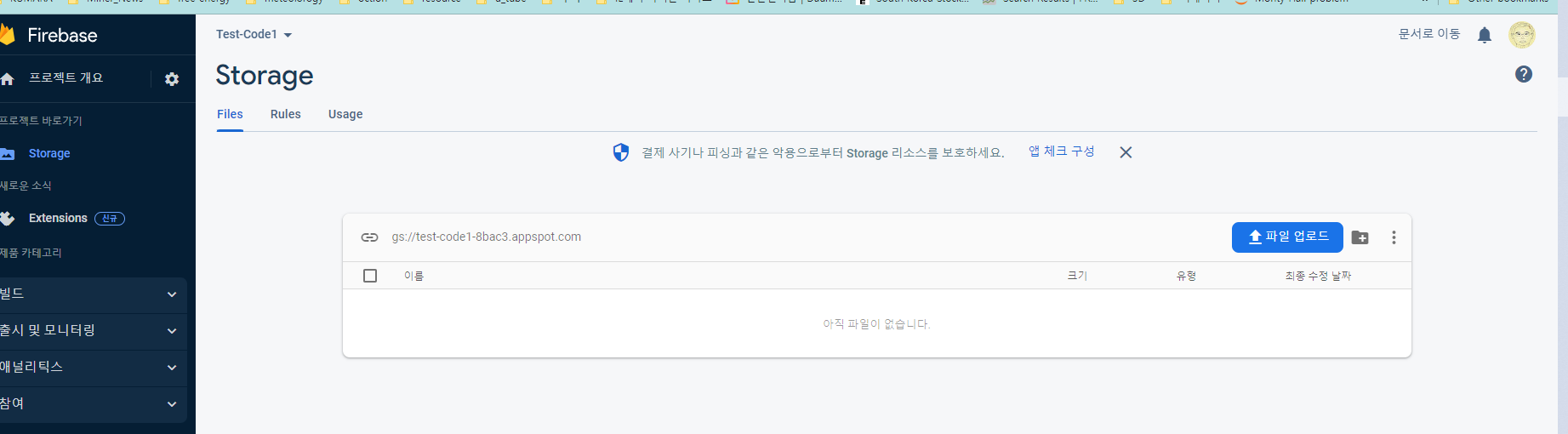Click the Storage folder icon in sidebar

pos(8,154)
